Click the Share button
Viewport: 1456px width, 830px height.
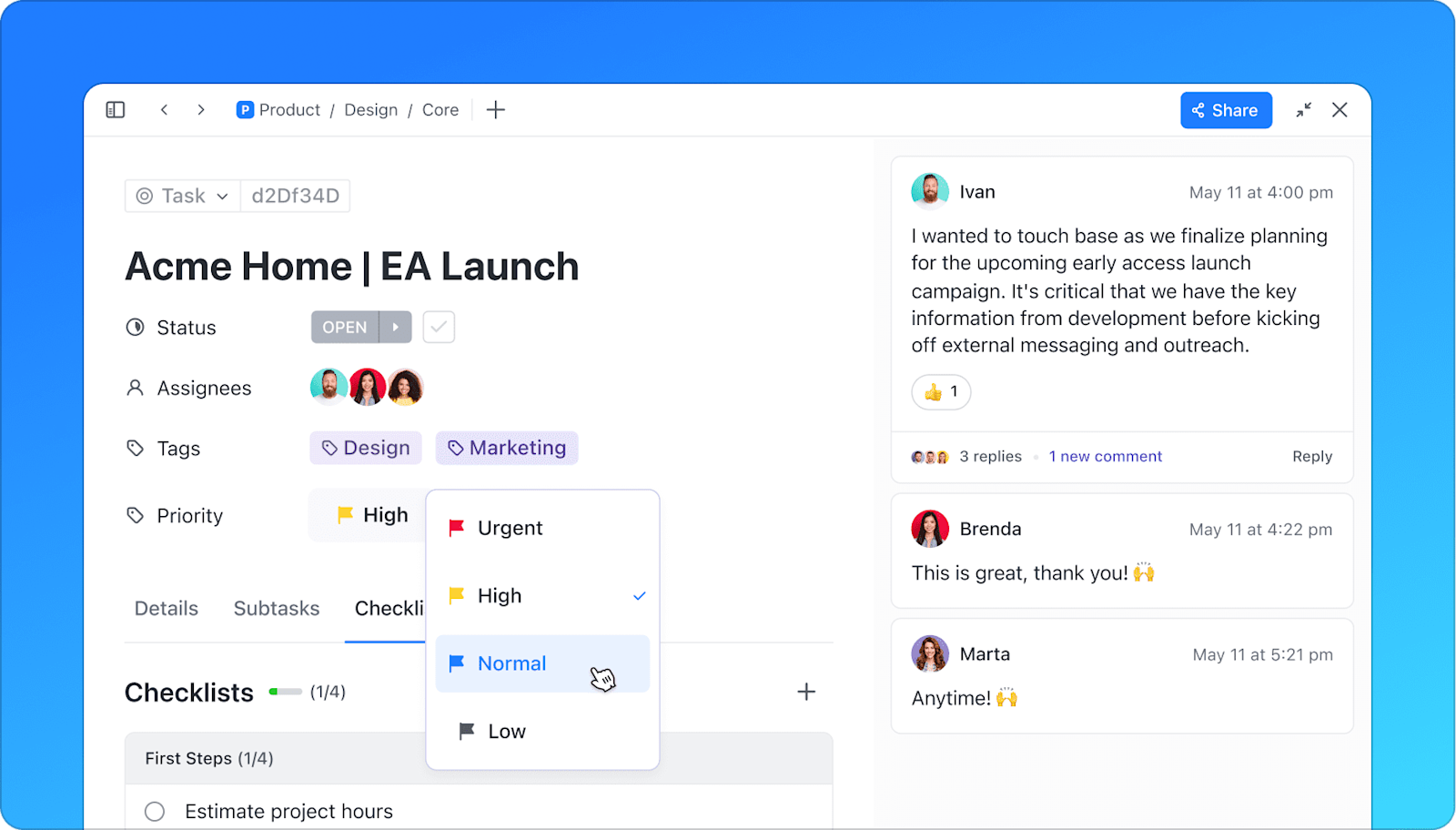point(1225,109)
